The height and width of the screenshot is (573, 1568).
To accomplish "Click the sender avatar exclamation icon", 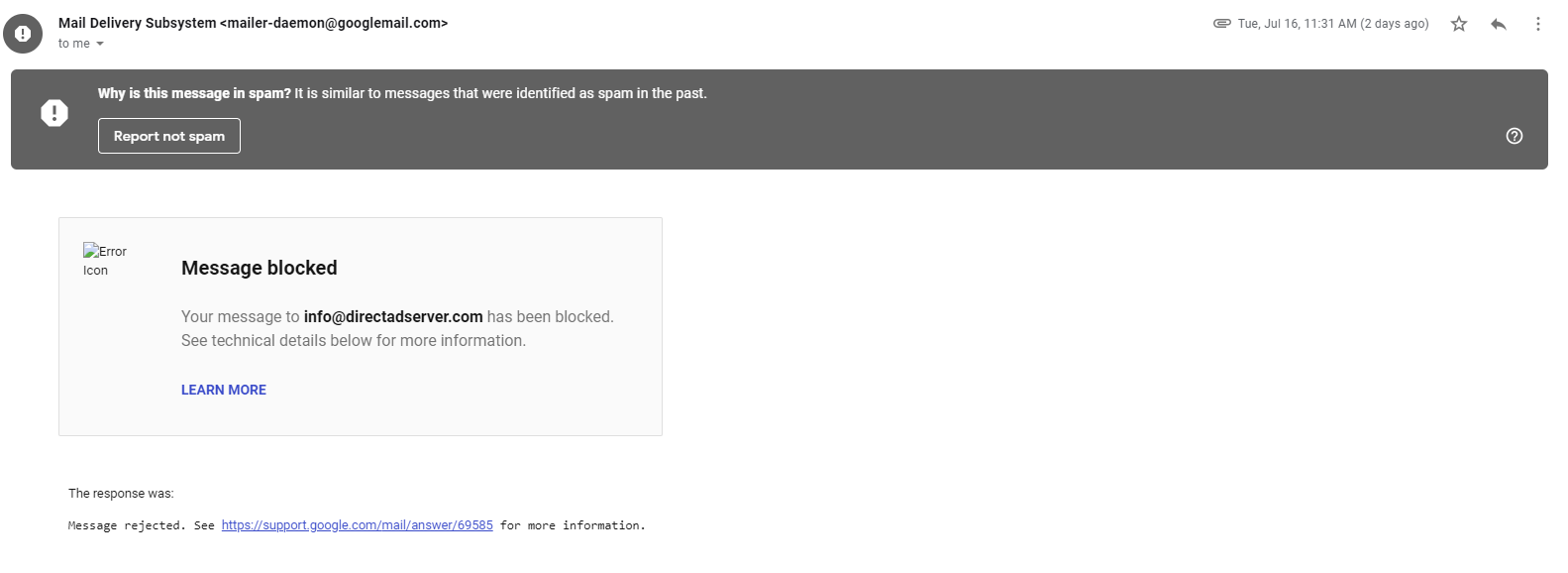I will click(23, 33).
